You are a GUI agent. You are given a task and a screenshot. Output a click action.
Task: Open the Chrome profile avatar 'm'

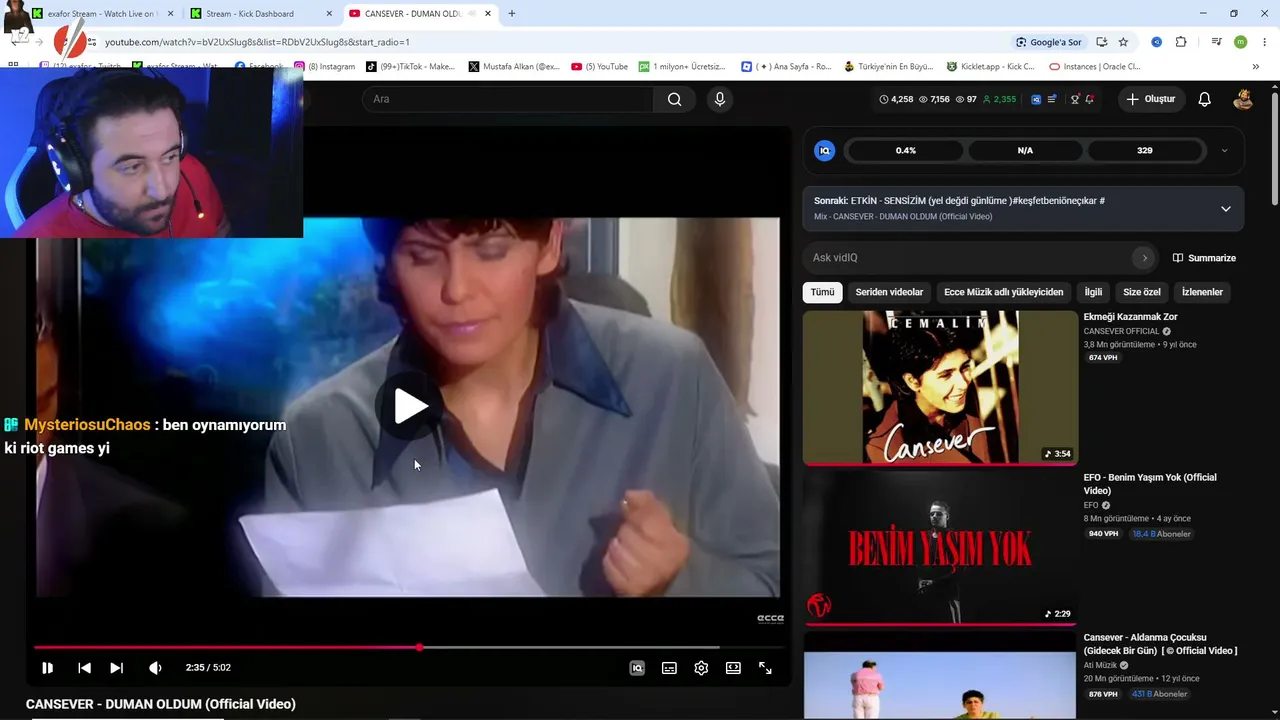(1240, 42)
